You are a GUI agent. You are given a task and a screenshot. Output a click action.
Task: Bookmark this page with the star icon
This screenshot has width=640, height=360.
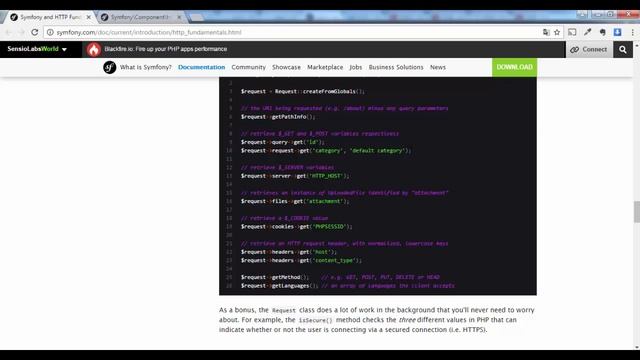click(557, 32)
